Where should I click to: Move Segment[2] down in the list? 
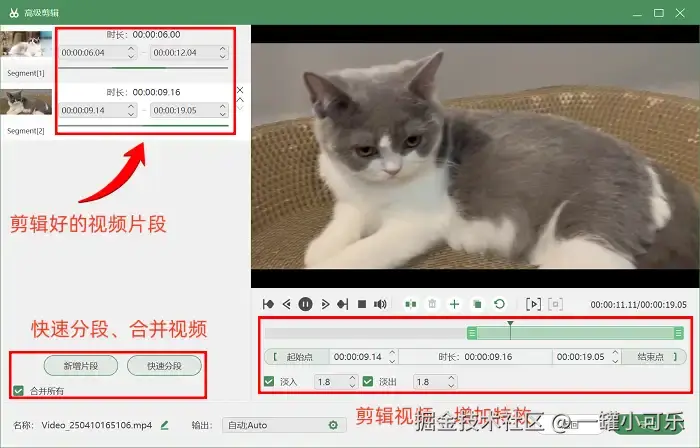(x=240, y=108)
